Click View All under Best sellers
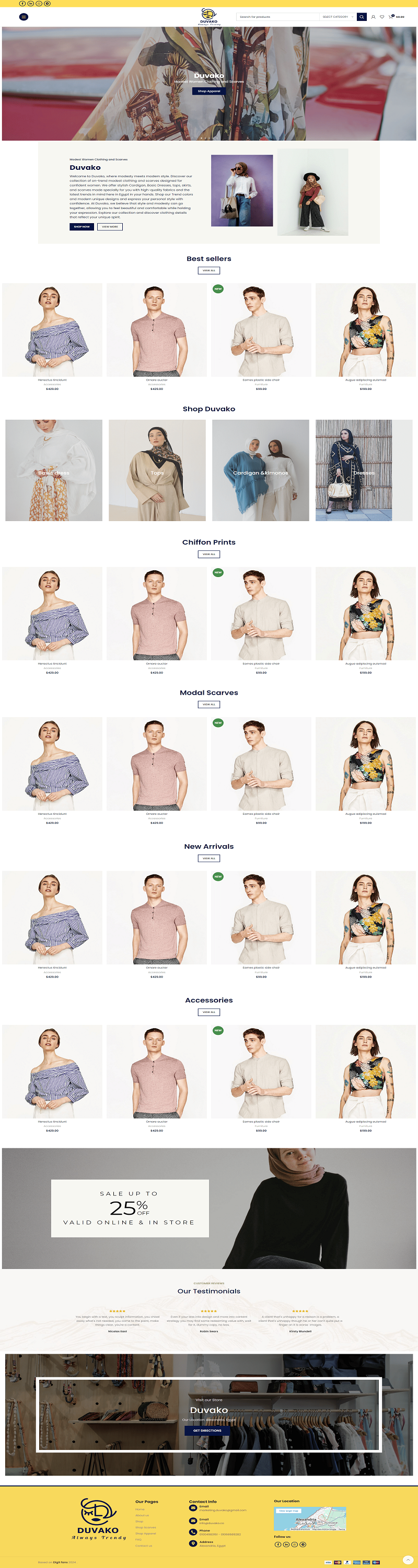 tap(208, 270)
